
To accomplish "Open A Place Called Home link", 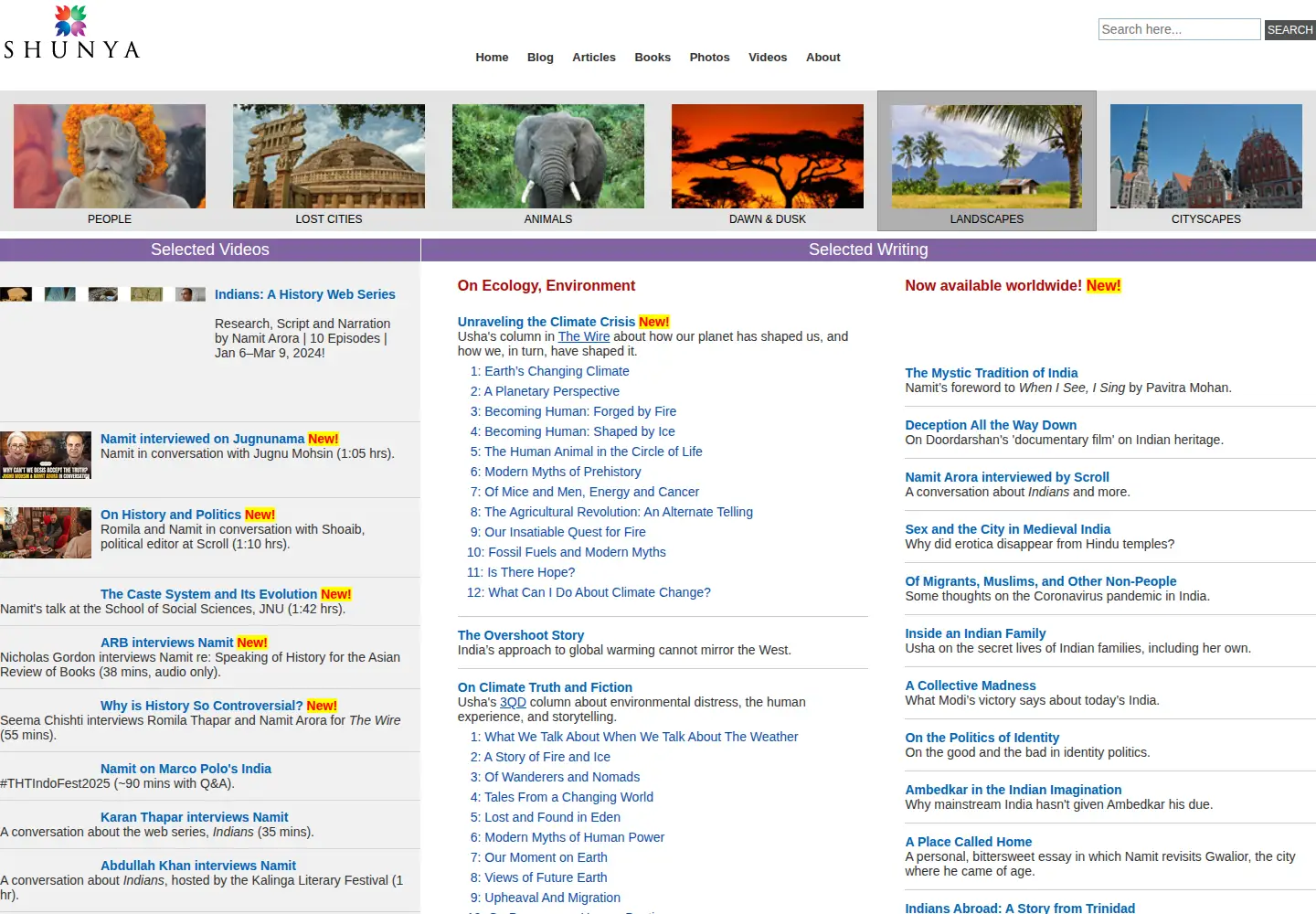I will [x=969, y=842].
